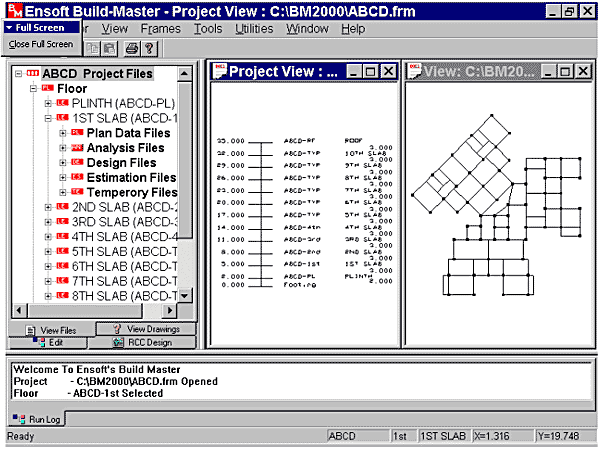Click the Floor node red icon
The height and width of the screenshot is (451, 600).
(48, 88)
